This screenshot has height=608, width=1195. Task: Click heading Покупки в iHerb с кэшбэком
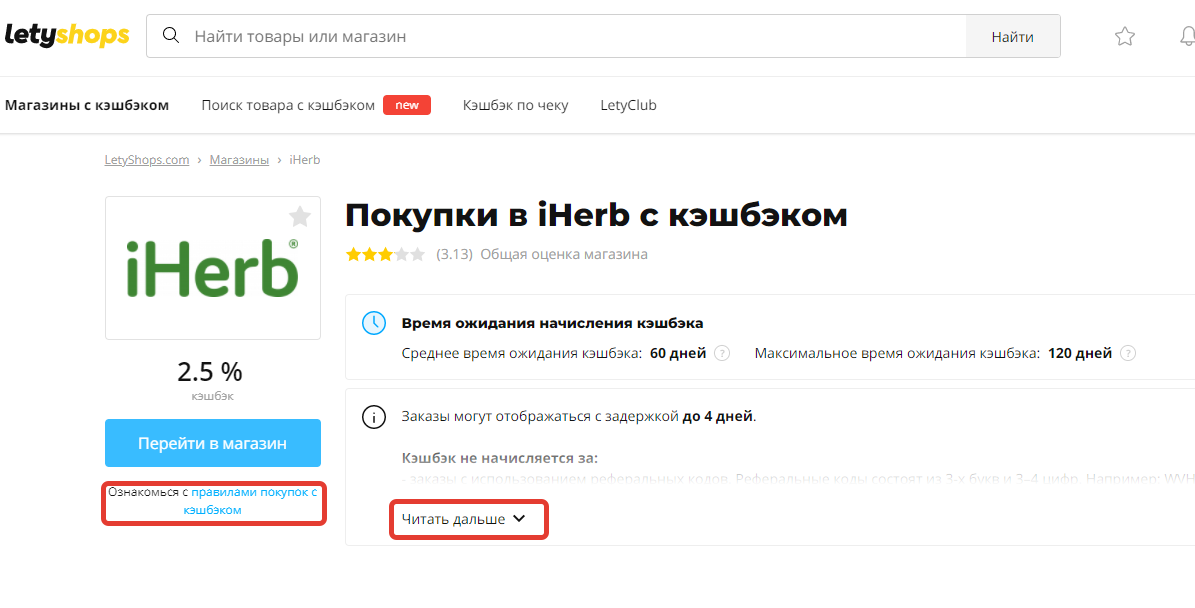tap(596, 216)
